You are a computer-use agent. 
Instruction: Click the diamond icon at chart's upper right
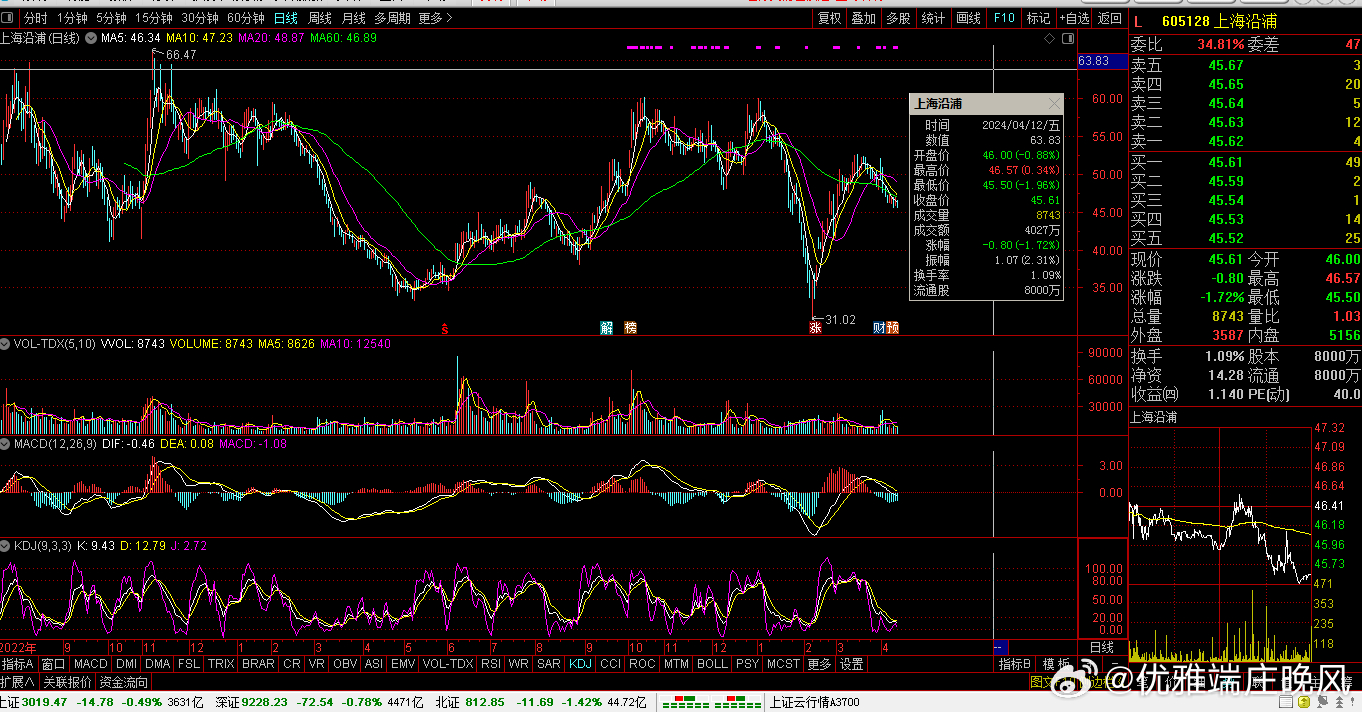pos(1049,38)
